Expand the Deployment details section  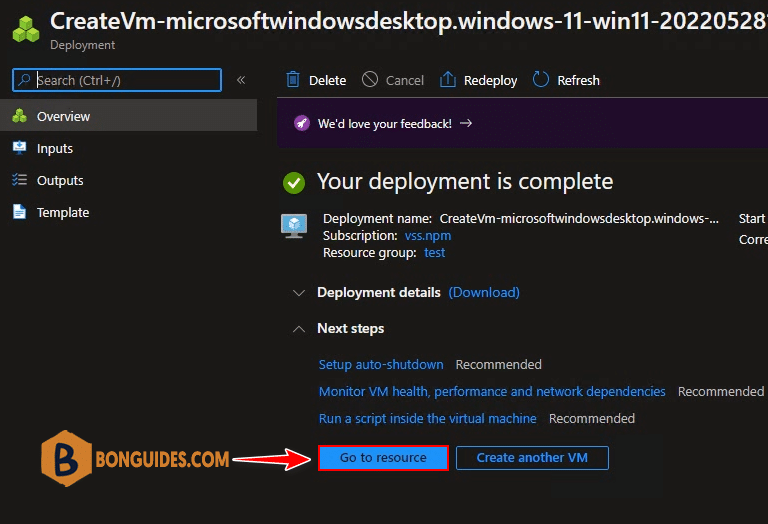coord(299,293)
